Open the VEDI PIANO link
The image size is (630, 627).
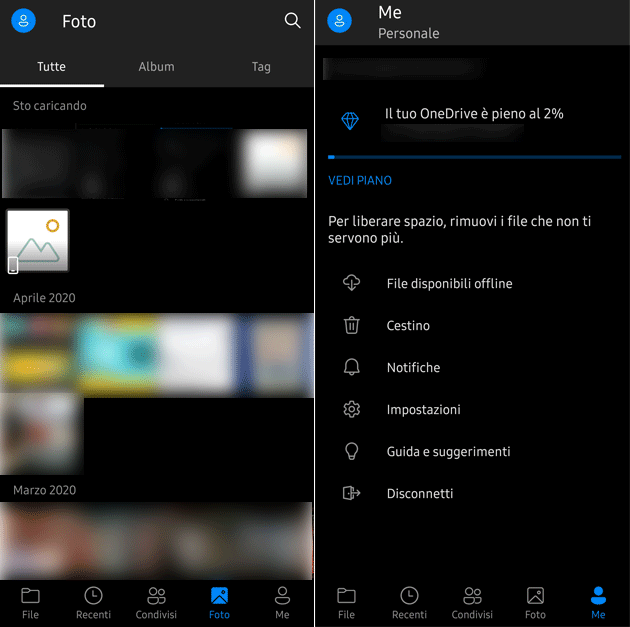click(x=360, y=181)
